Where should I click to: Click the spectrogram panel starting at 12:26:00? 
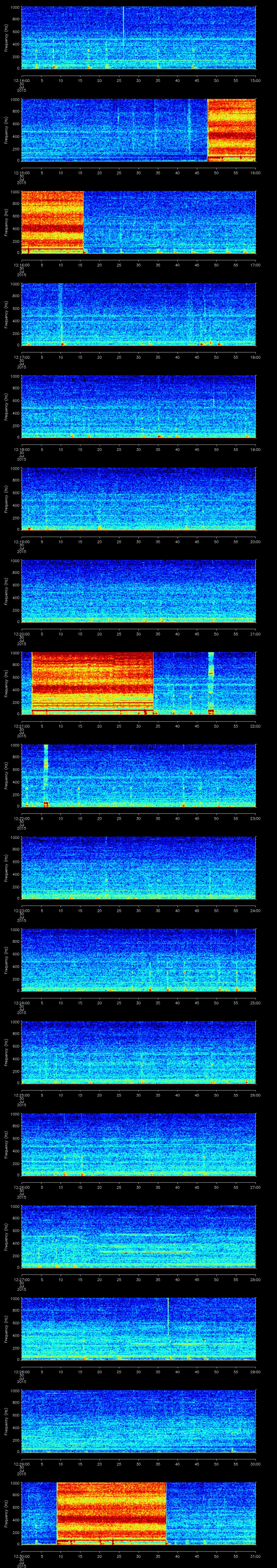[x=138, y=1144]
